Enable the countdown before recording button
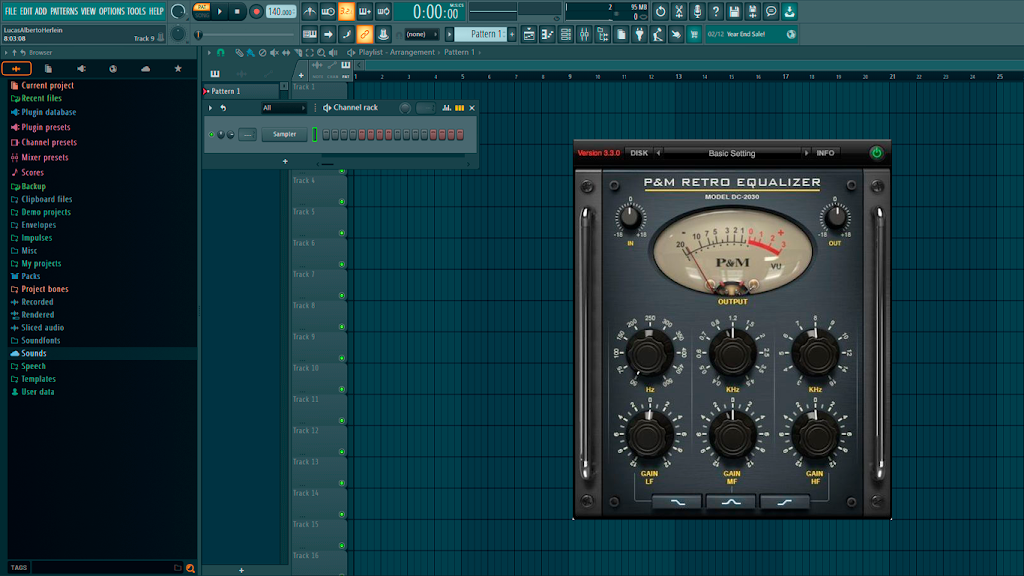Viewport: 1024px width, 576px height. (346, 11)
